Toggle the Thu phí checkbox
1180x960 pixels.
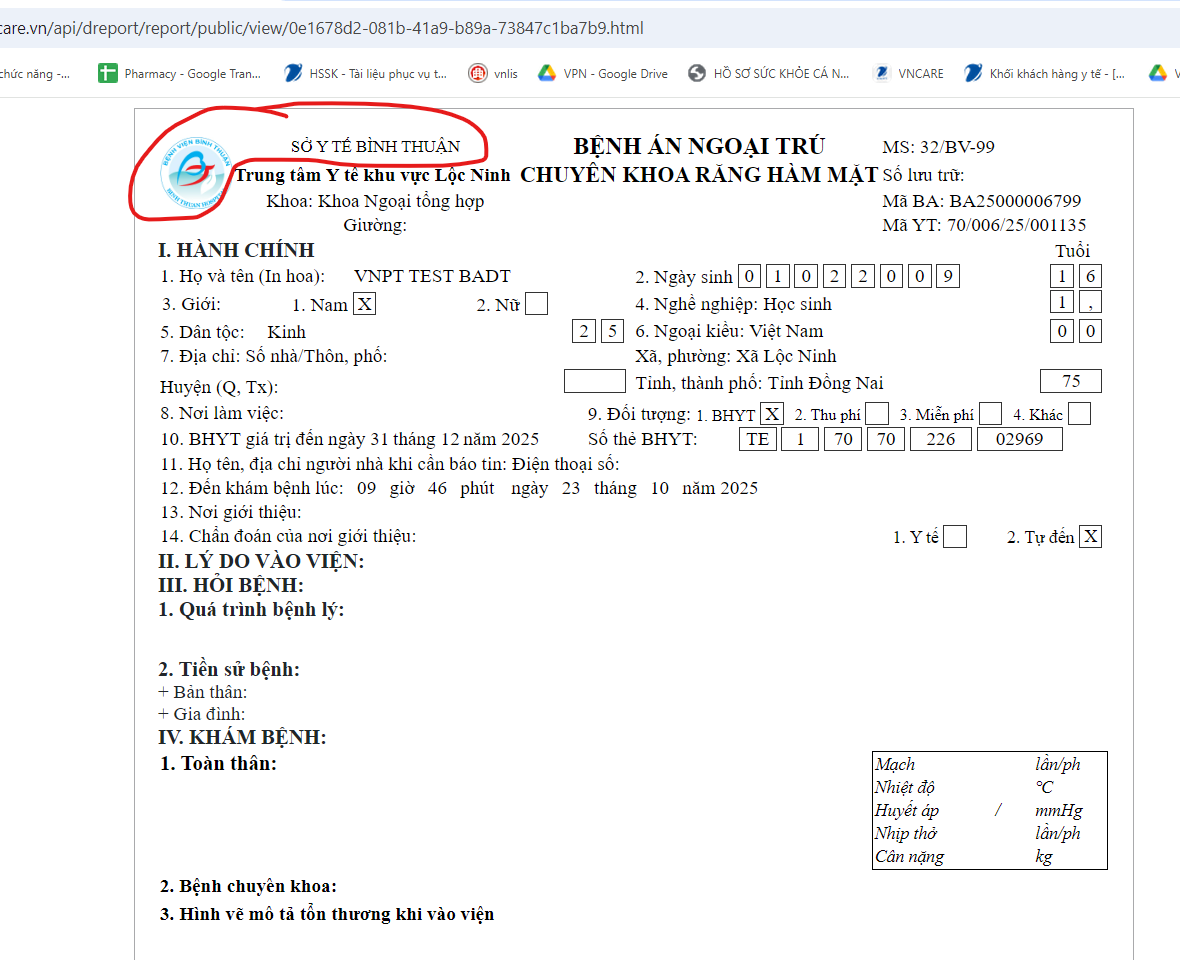click(x=877, y=414)
